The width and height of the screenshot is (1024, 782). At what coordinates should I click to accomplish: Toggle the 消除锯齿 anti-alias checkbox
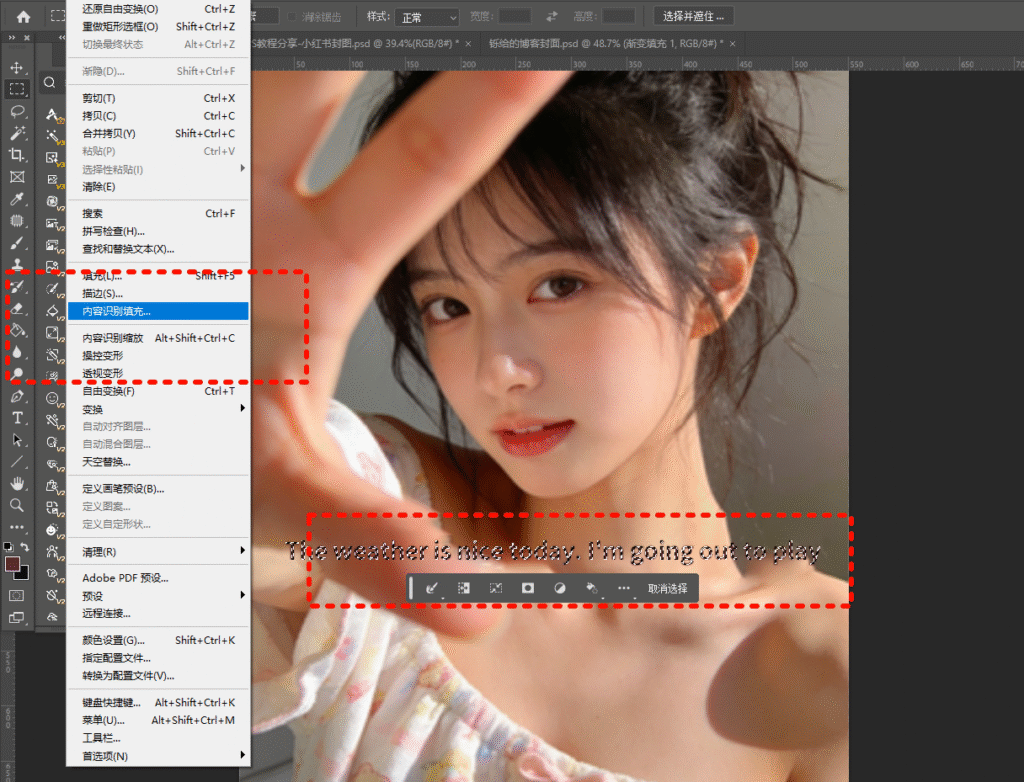coord(294,17)
